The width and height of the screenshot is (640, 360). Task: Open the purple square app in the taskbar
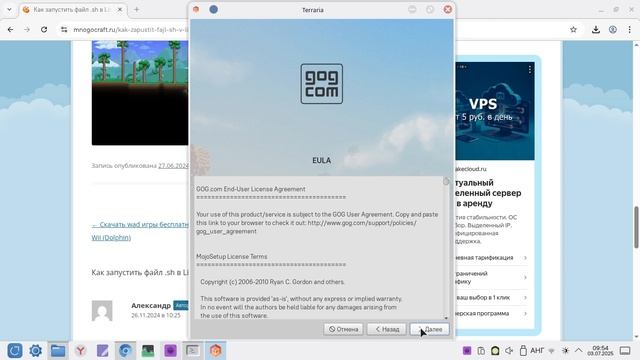tap(170, 351)
